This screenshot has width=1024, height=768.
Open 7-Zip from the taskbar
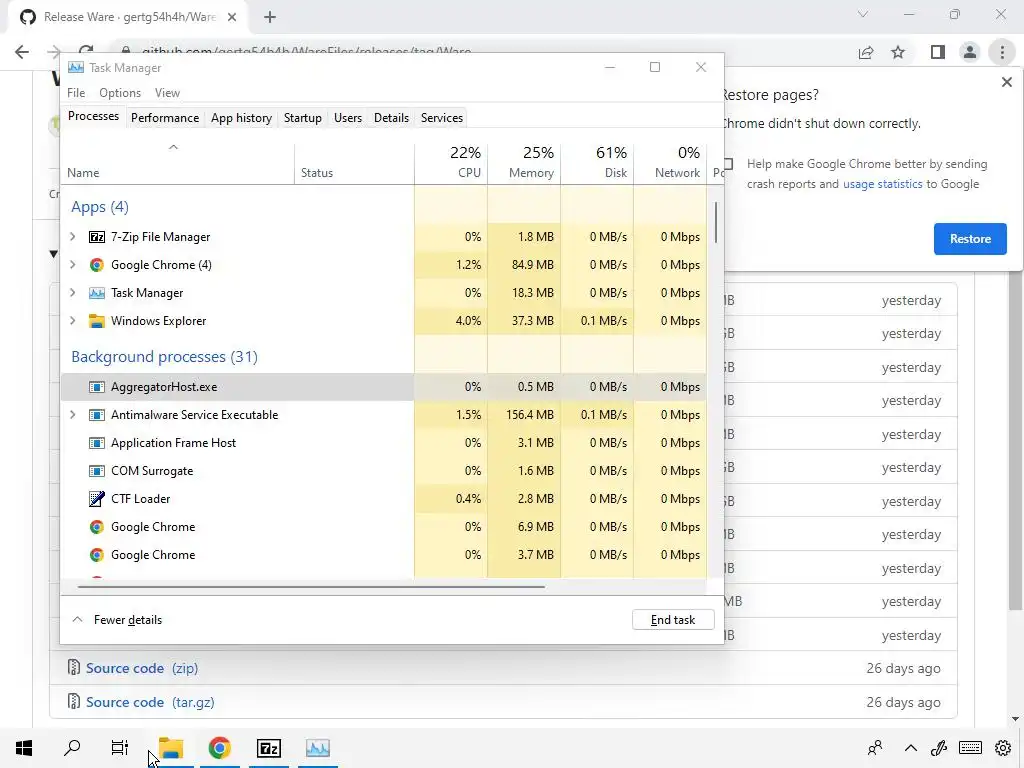269,748
